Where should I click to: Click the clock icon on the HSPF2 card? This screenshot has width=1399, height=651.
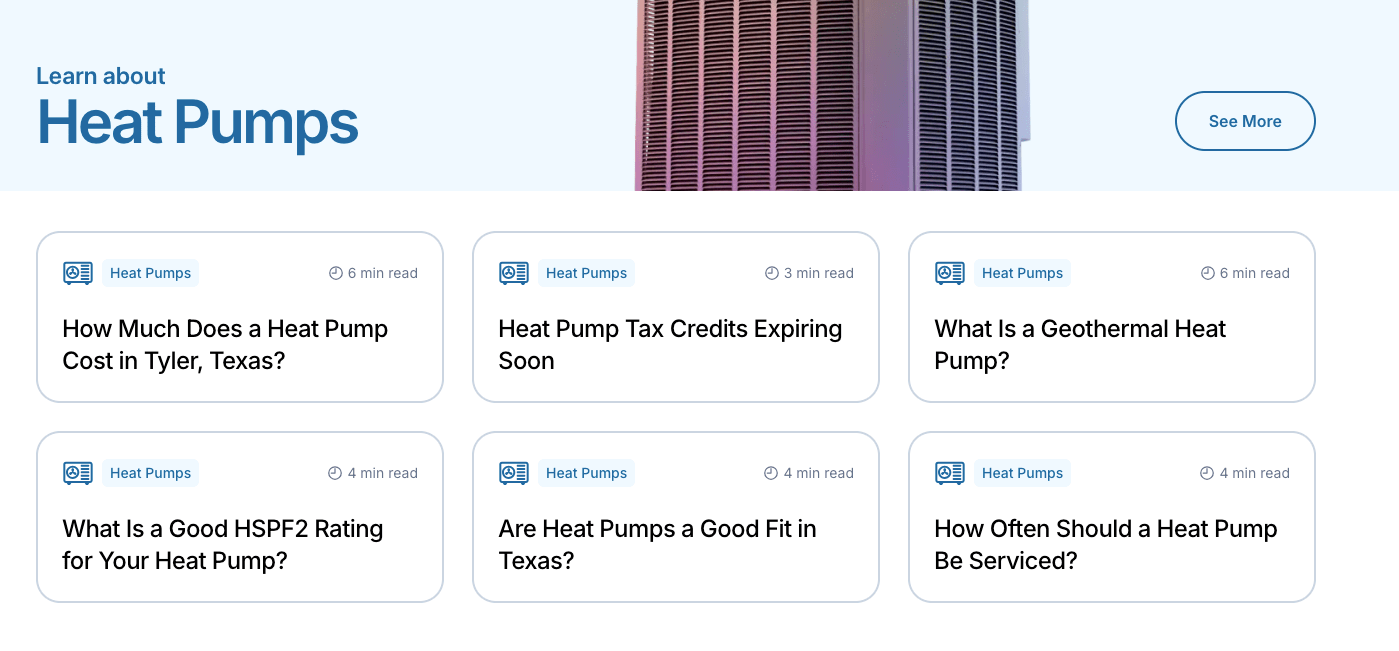(334, 472)
